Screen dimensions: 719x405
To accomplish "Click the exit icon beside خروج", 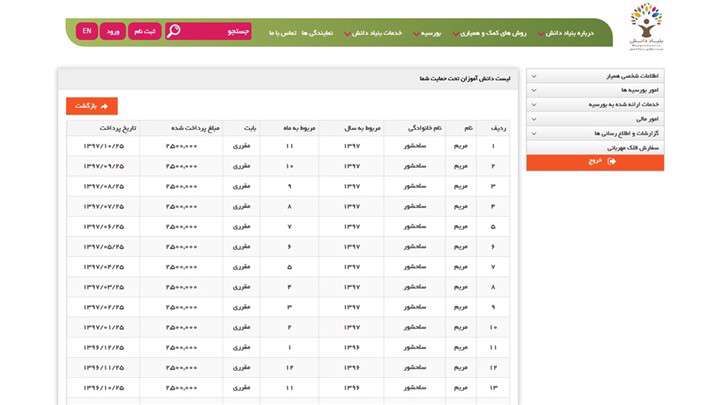I will click(x=611, y=160).
